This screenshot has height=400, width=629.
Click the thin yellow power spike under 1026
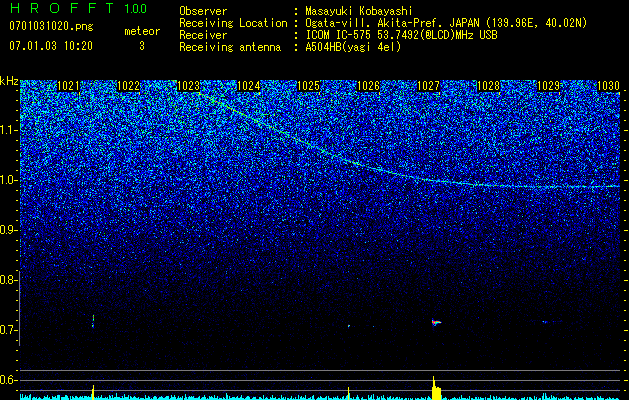click(349, 393)
